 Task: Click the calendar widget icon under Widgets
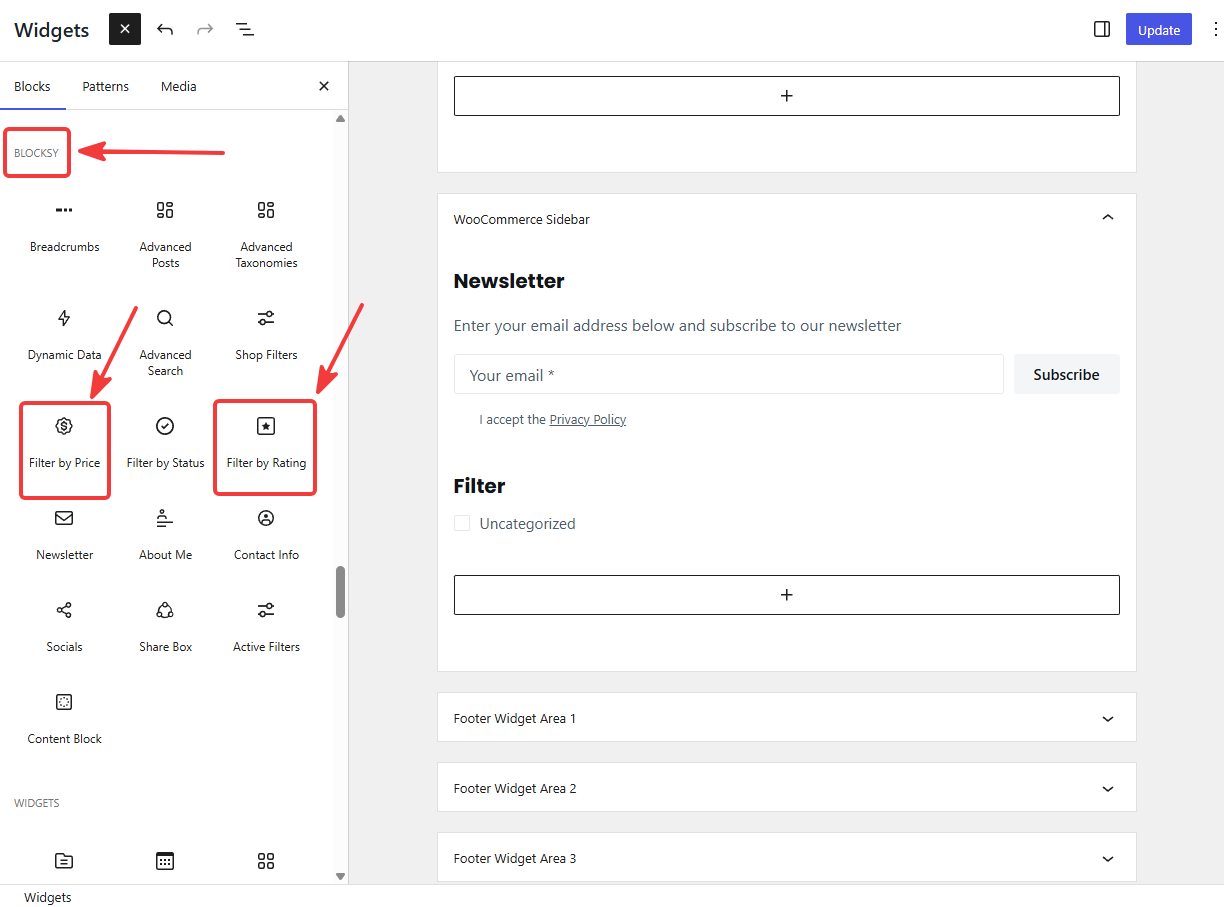[165, 861]
